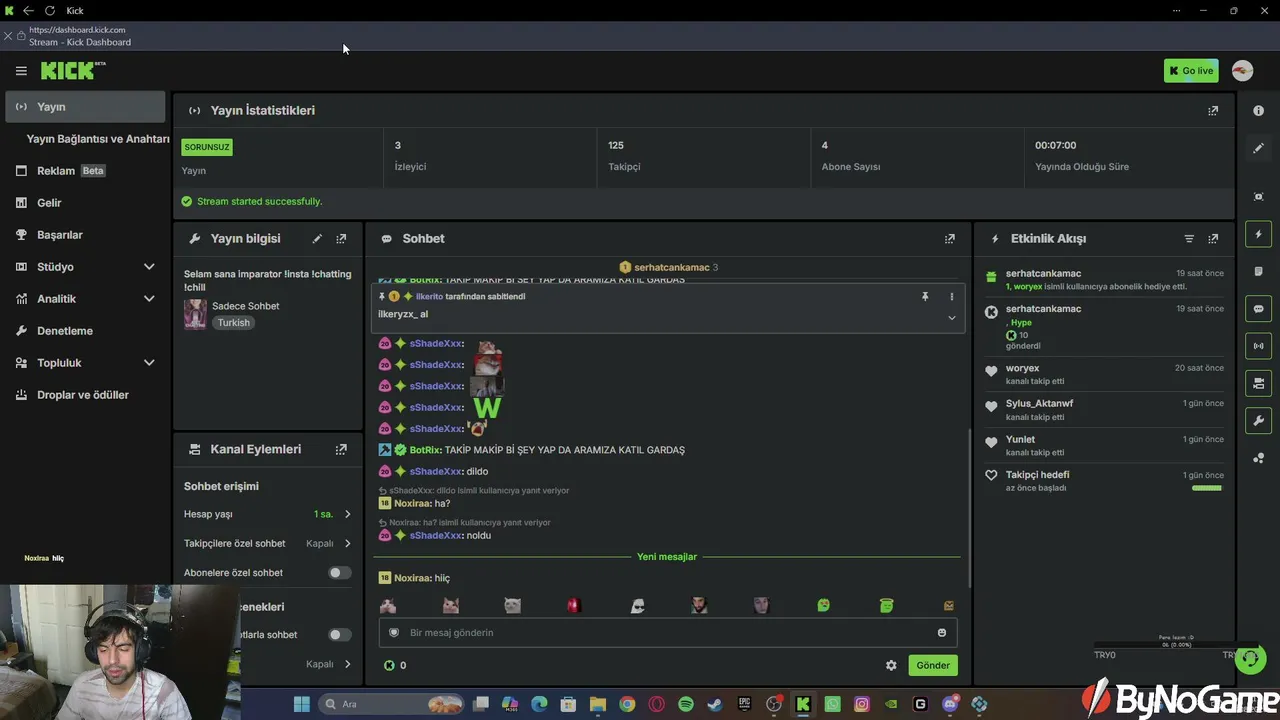Click the pencil icon in right sidebar
The image size is (1280, 720).
click(1258, 148)
